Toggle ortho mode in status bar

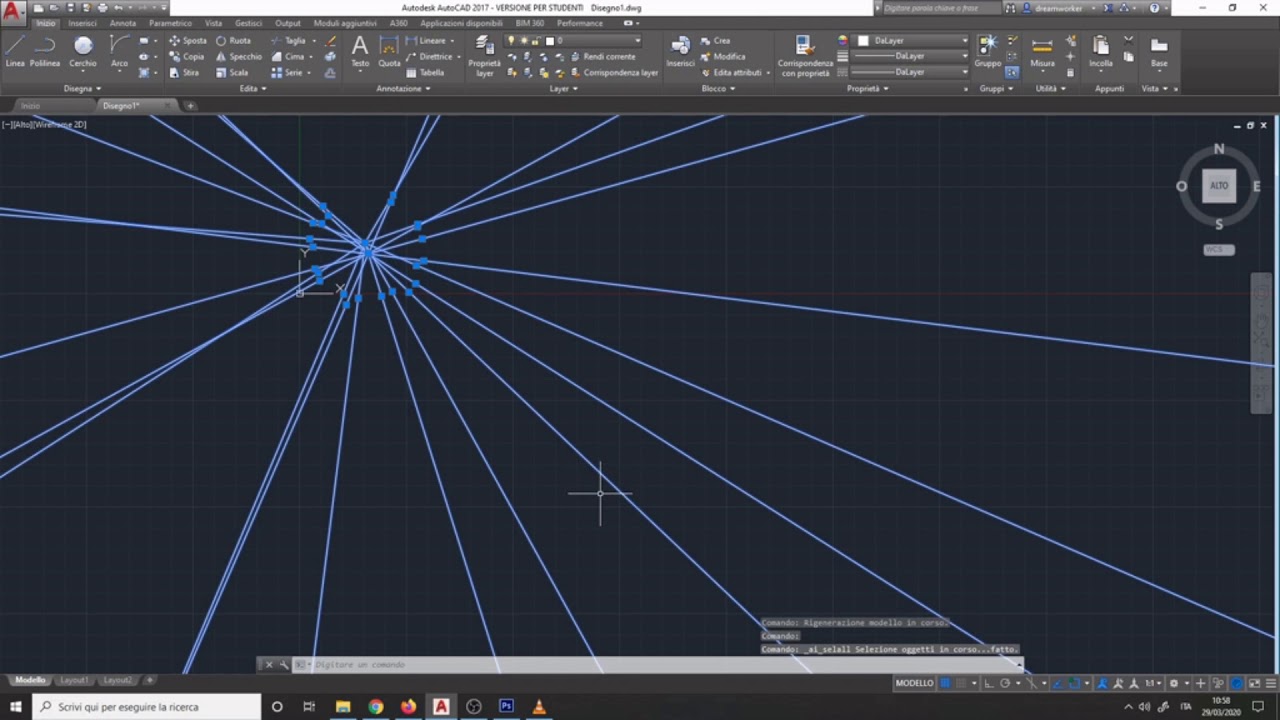989,683
